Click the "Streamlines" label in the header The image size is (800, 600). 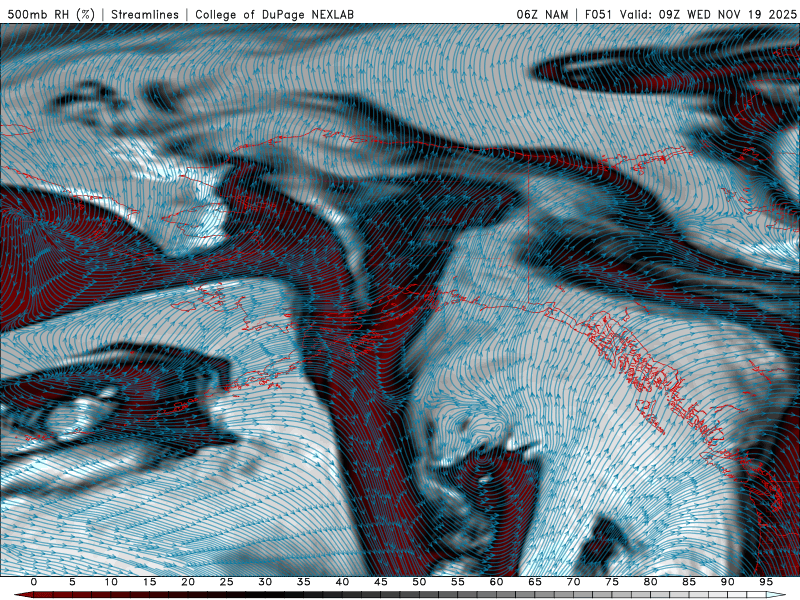click(x=145, y=14)
